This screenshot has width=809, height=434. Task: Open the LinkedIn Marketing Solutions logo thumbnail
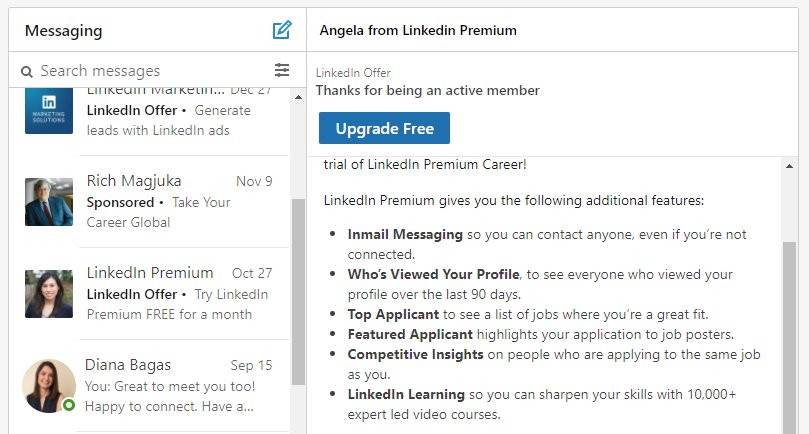pyautogui.click(x=49, y=110)
